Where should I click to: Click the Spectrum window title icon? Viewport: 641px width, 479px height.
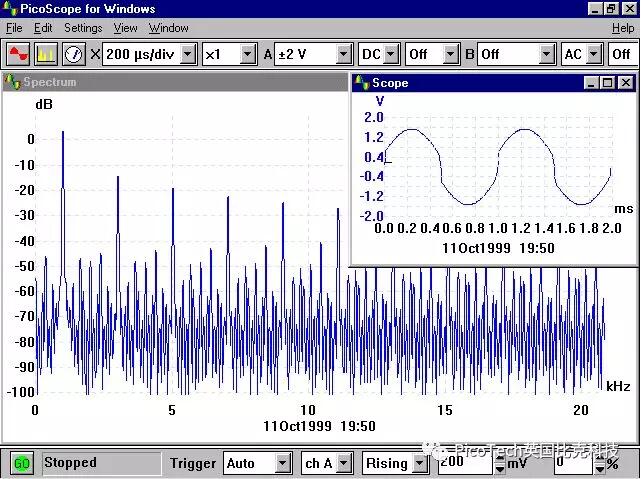tap(12, 82)
